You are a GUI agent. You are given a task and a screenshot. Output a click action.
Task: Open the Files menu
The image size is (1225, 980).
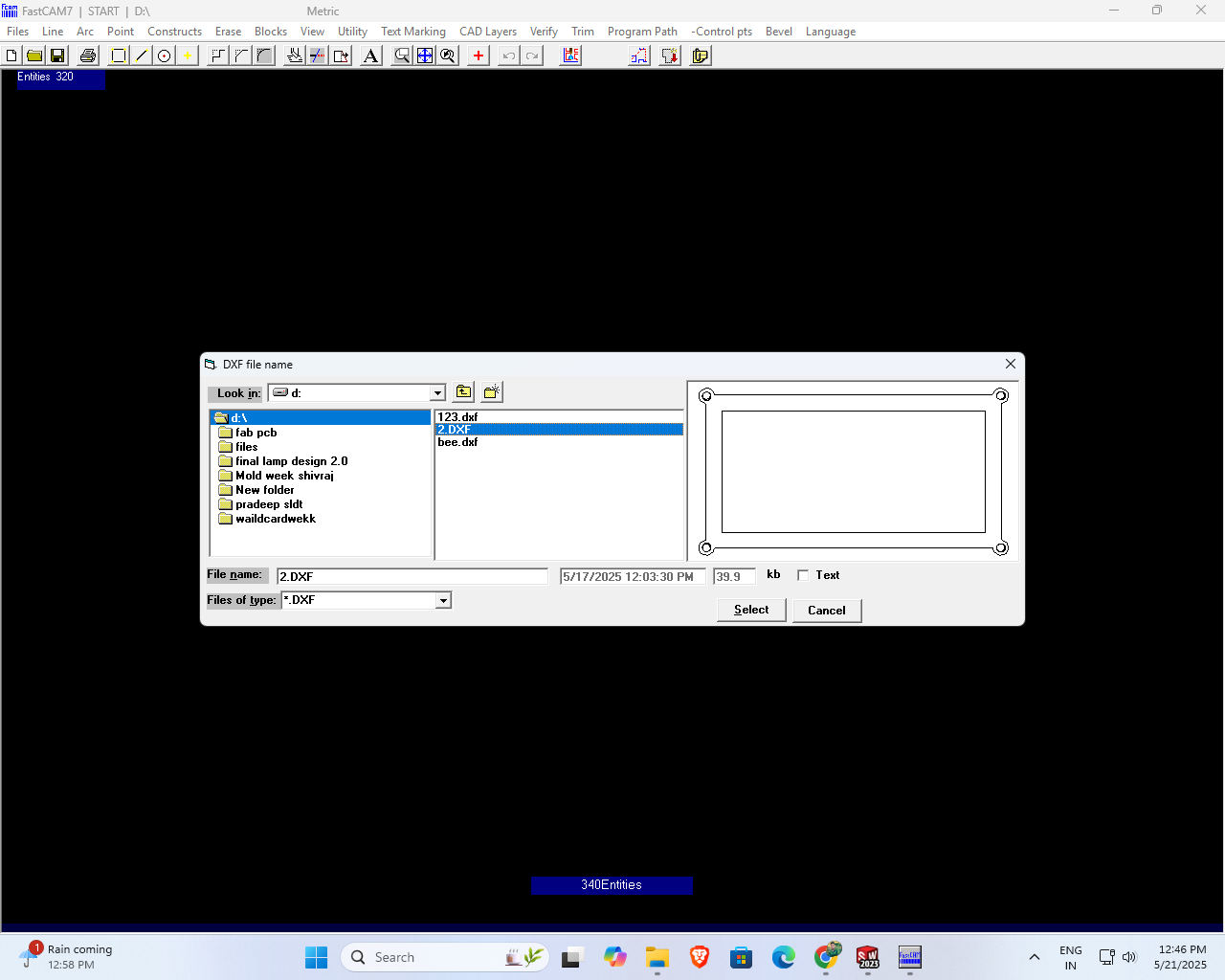click(x=18, y=32)
